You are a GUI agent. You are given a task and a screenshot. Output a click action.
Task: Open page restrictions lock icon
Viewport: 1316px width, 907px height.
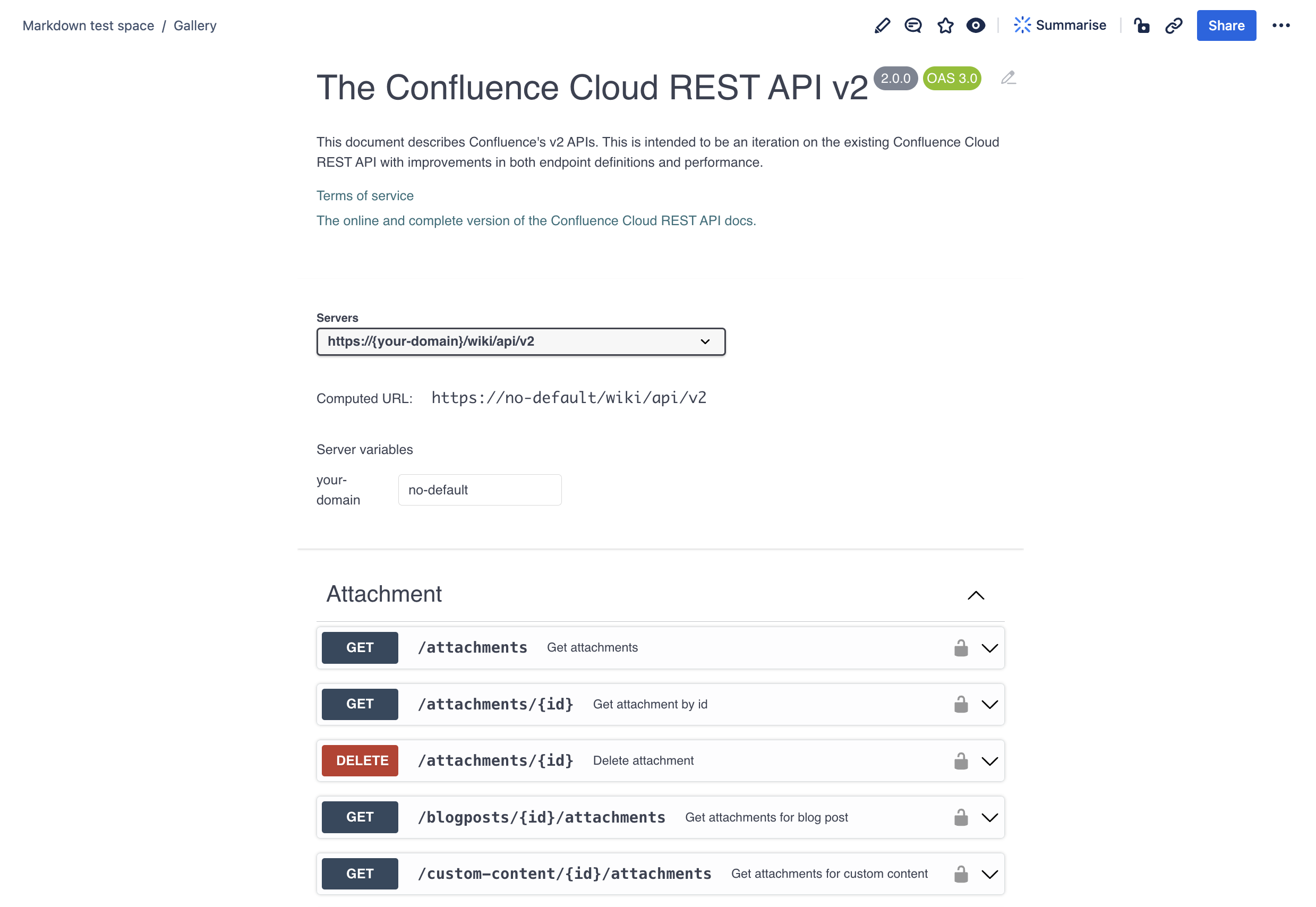[x=1141, y=25]
